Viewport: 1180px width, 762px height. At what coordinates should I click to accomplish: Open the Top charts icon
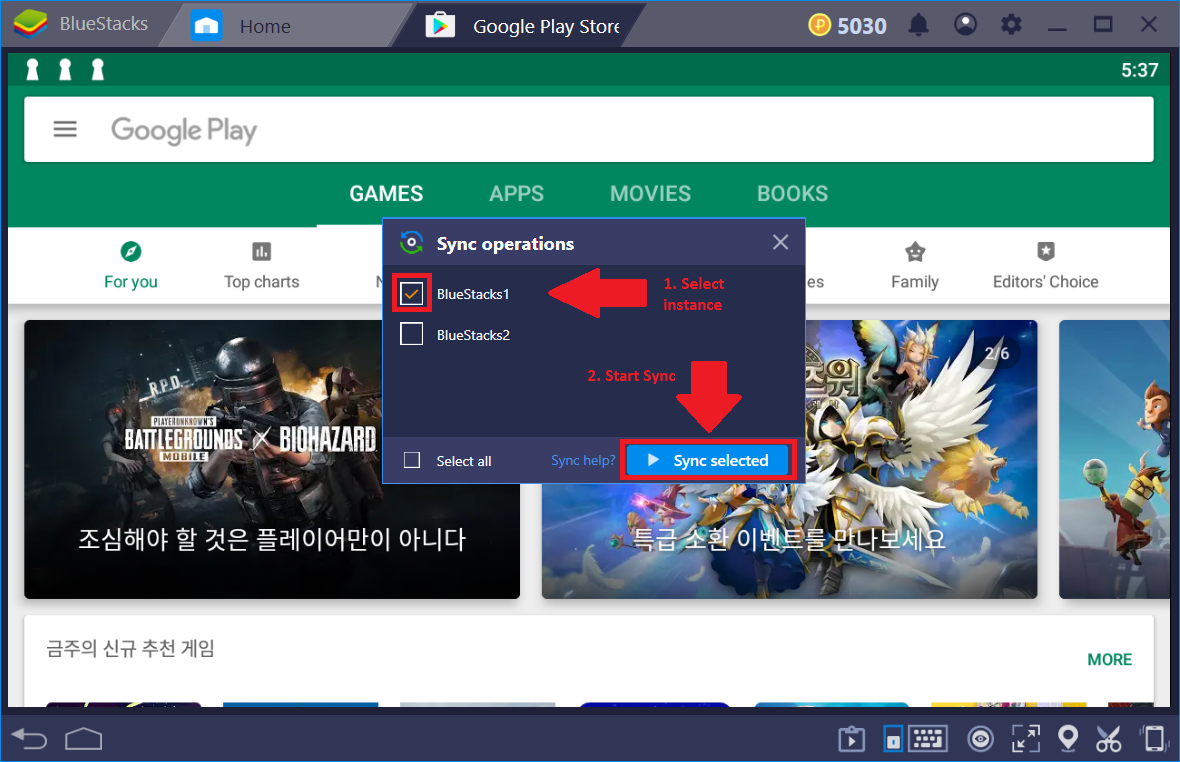point(261,251)
